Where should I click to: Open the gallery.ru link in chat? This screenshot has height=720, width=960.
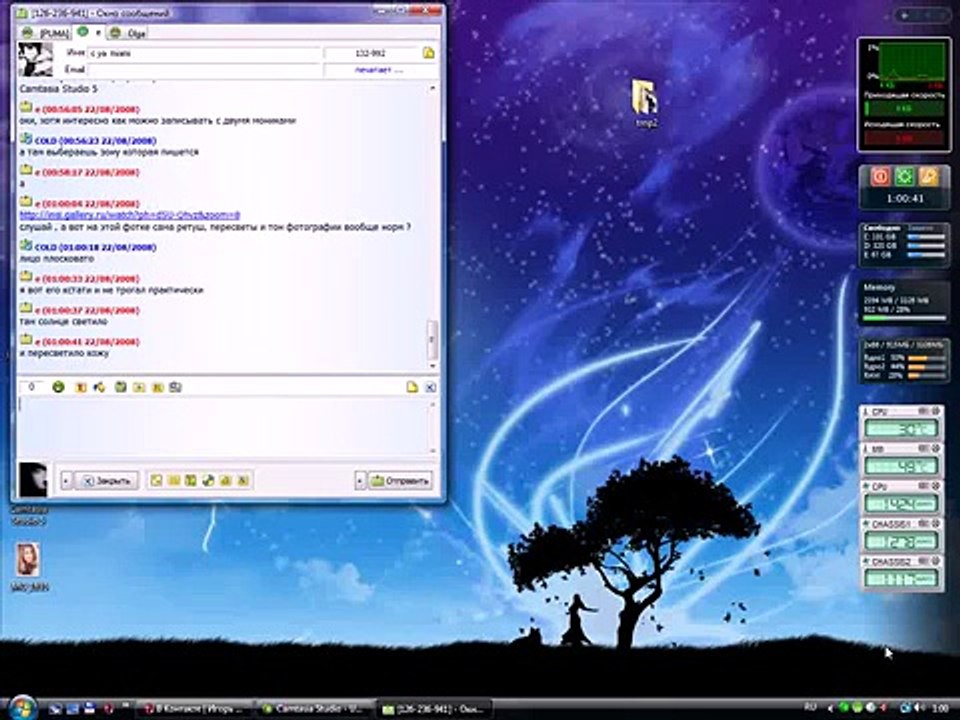click(130, 215)
